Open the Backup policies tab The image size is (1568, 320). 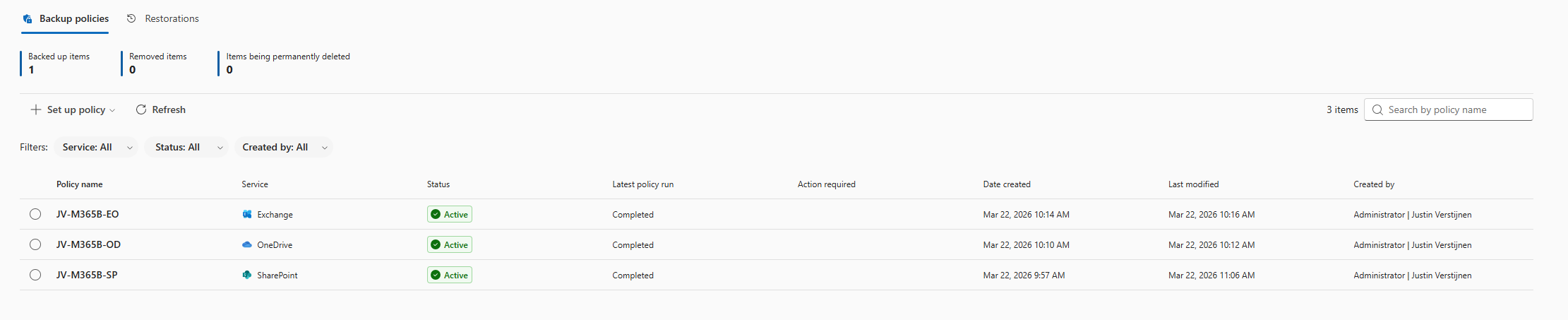[x=74, y=18]
